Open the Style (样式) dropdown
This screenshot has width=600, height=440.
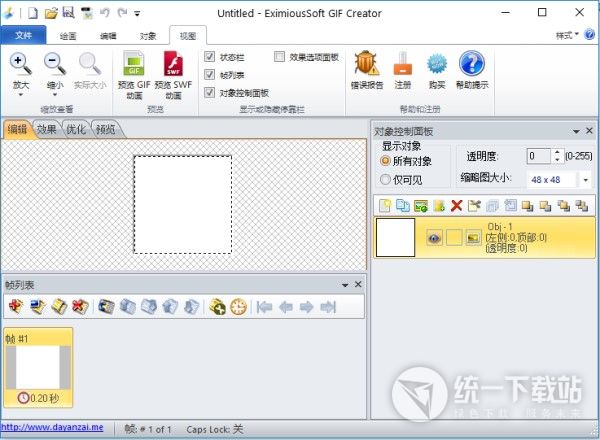coord(567,35)
